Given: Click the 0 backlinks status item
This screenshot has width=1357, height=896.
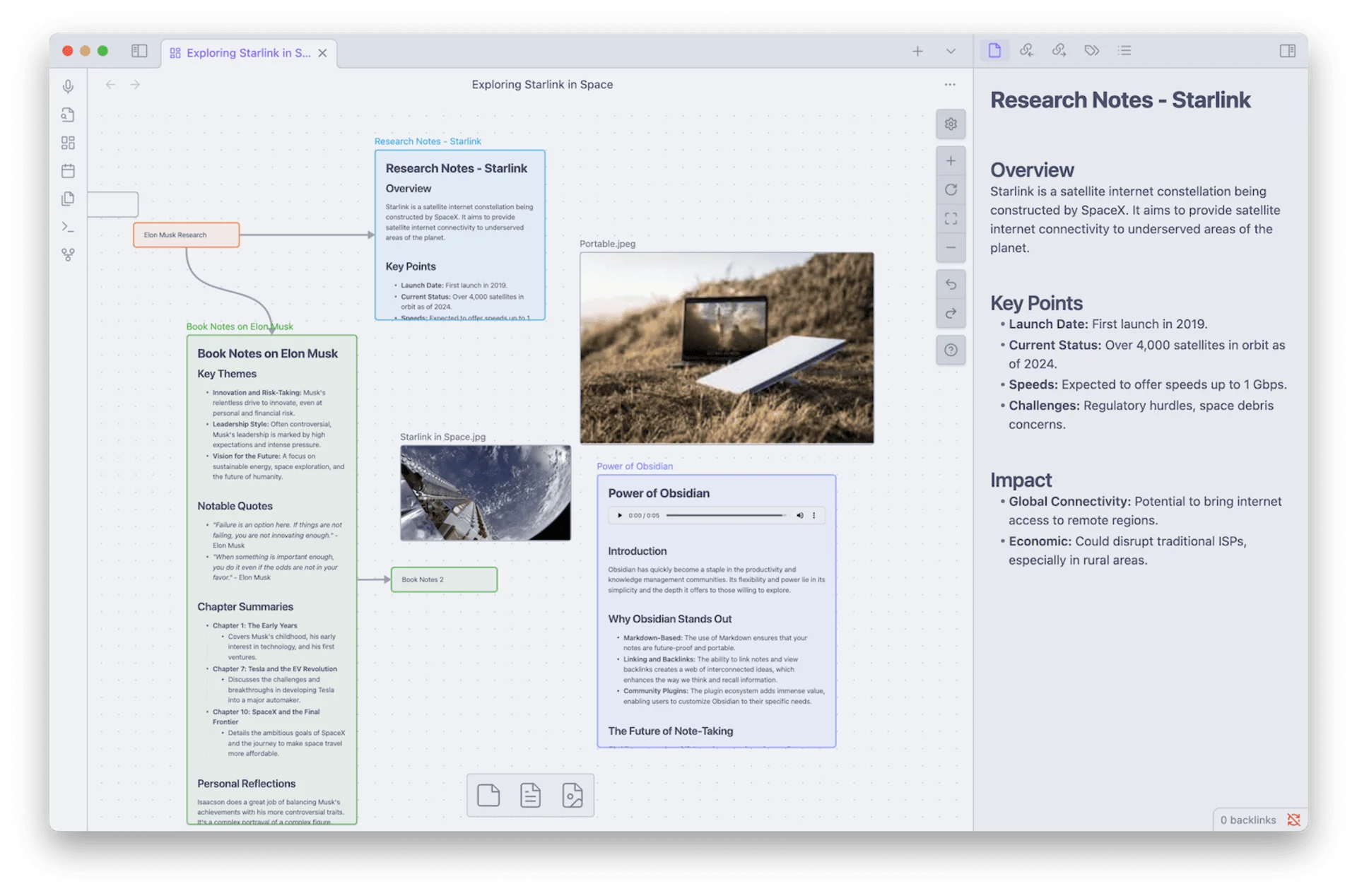Looking at the screenshot, I should (1247, 820).
